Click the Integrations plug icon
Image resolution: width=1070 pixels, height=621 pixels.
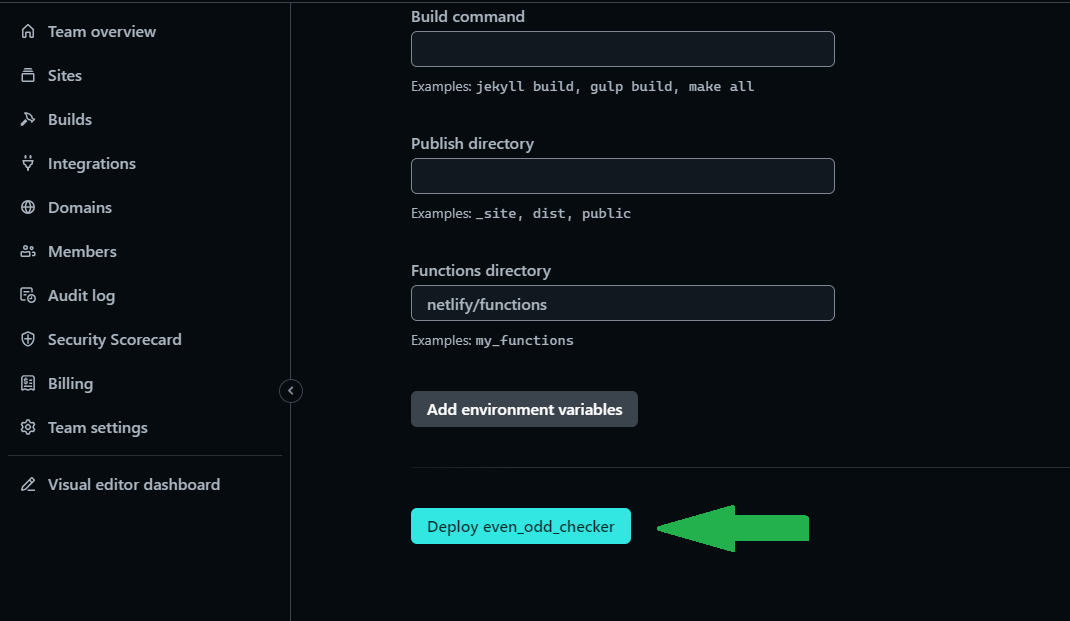[x=28, y=164]
